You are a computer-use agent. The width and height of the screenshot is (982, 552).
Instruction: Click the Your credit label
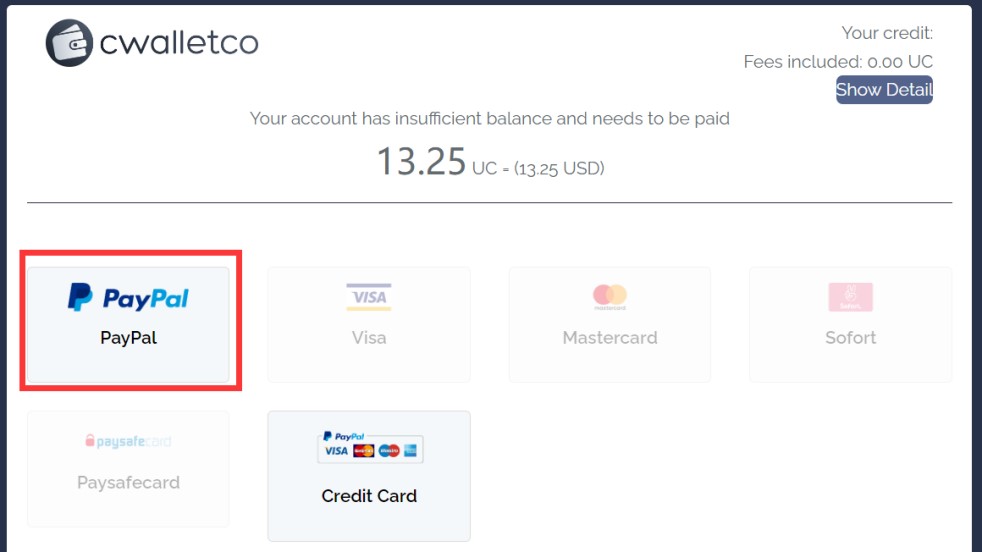tap(887, 33)
